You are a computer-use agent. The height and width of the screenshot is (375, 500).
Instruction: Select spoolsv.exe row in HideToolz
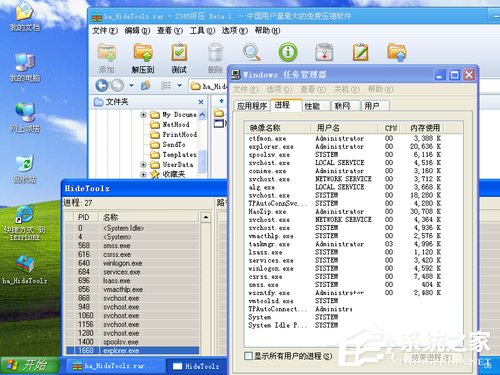[133, 342]
